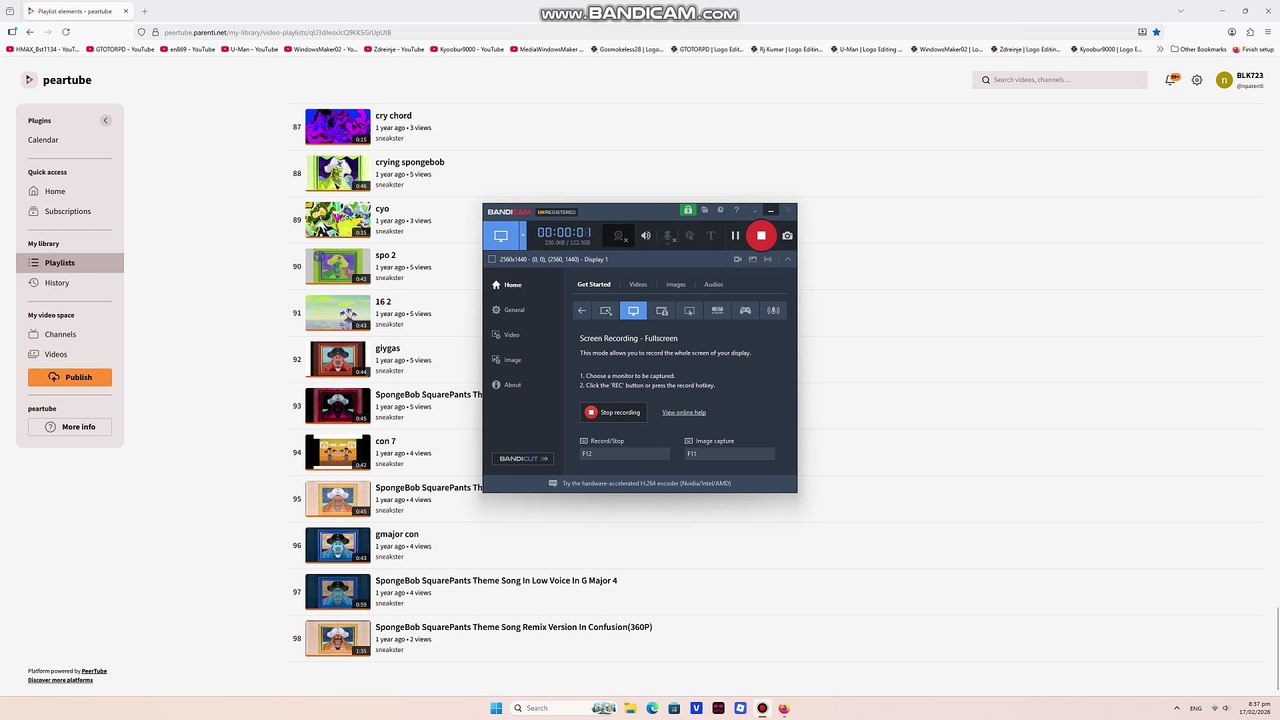
Task: Toggle the mouse click effect icon in Bandicam
Action: tap(689, 236)
